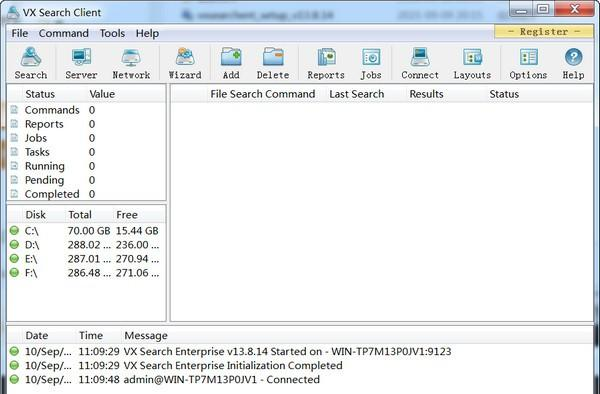This screenshot has height=394, width=600.
Task: Select the 'Commands' status row text
Action: click(x=52, y=110)
